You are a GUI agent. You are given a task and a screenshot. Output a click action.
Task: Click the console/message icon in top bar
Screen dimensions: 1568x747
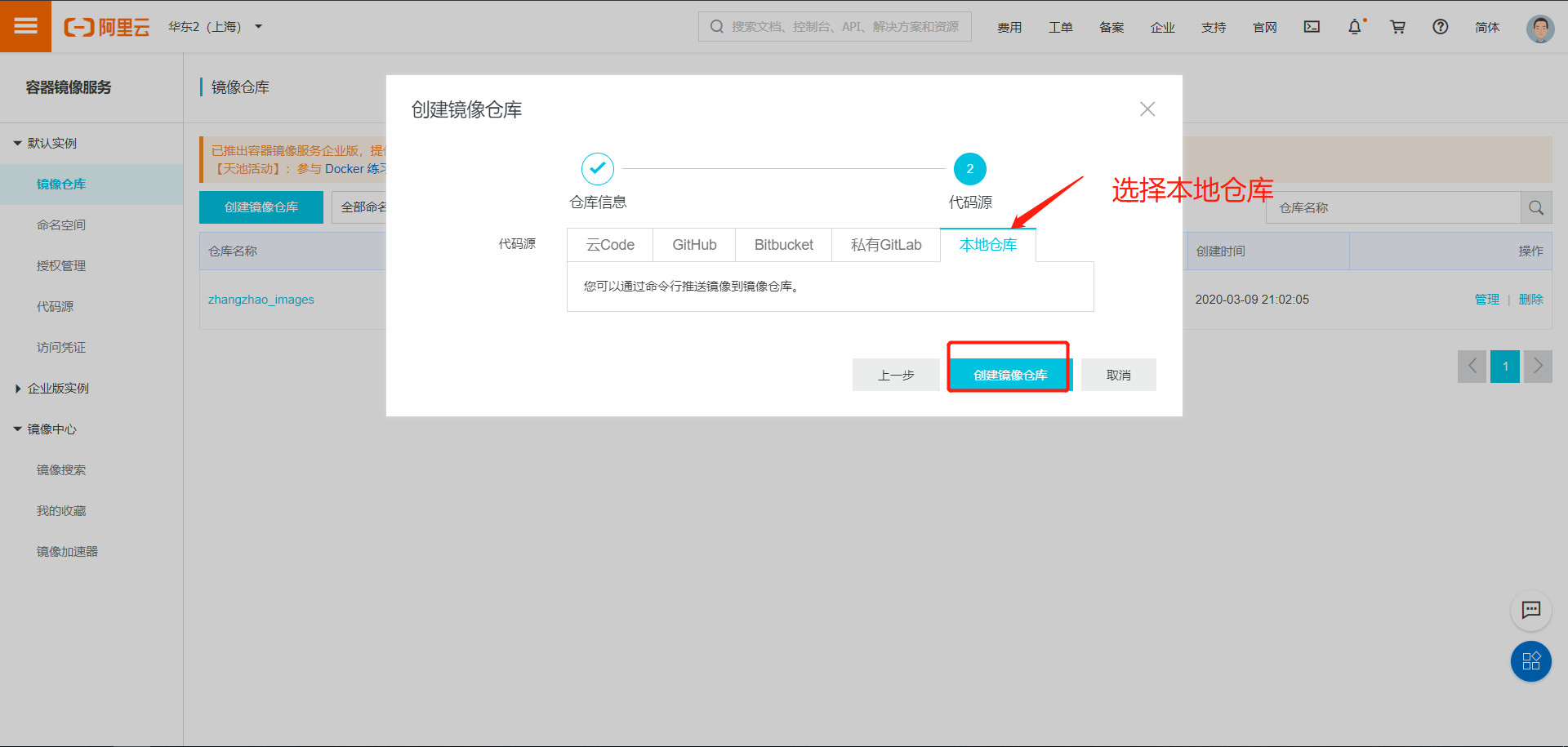(1312, 27)
